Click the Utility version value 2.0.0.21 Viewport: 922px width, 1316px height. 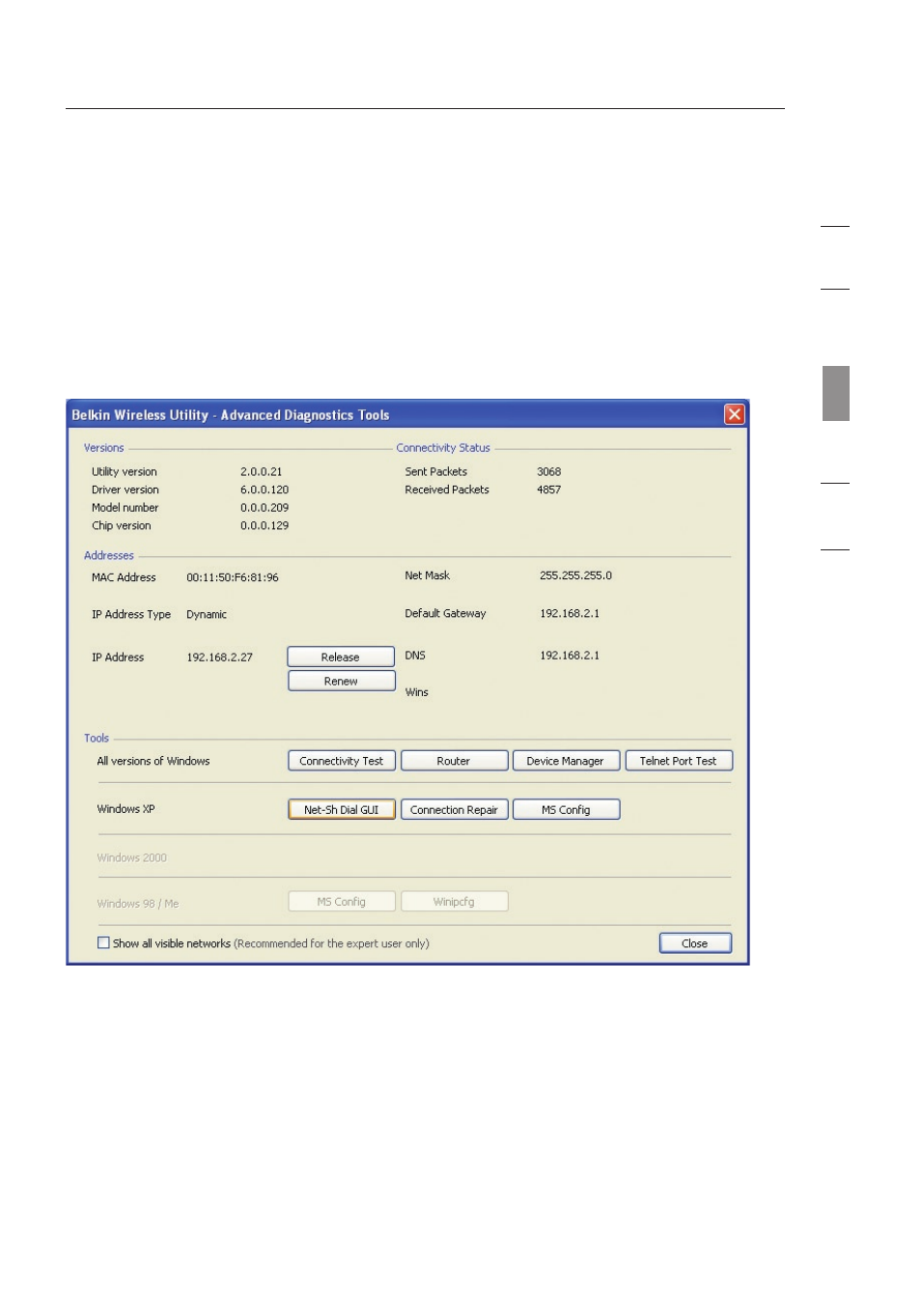(x=262, y=472)
